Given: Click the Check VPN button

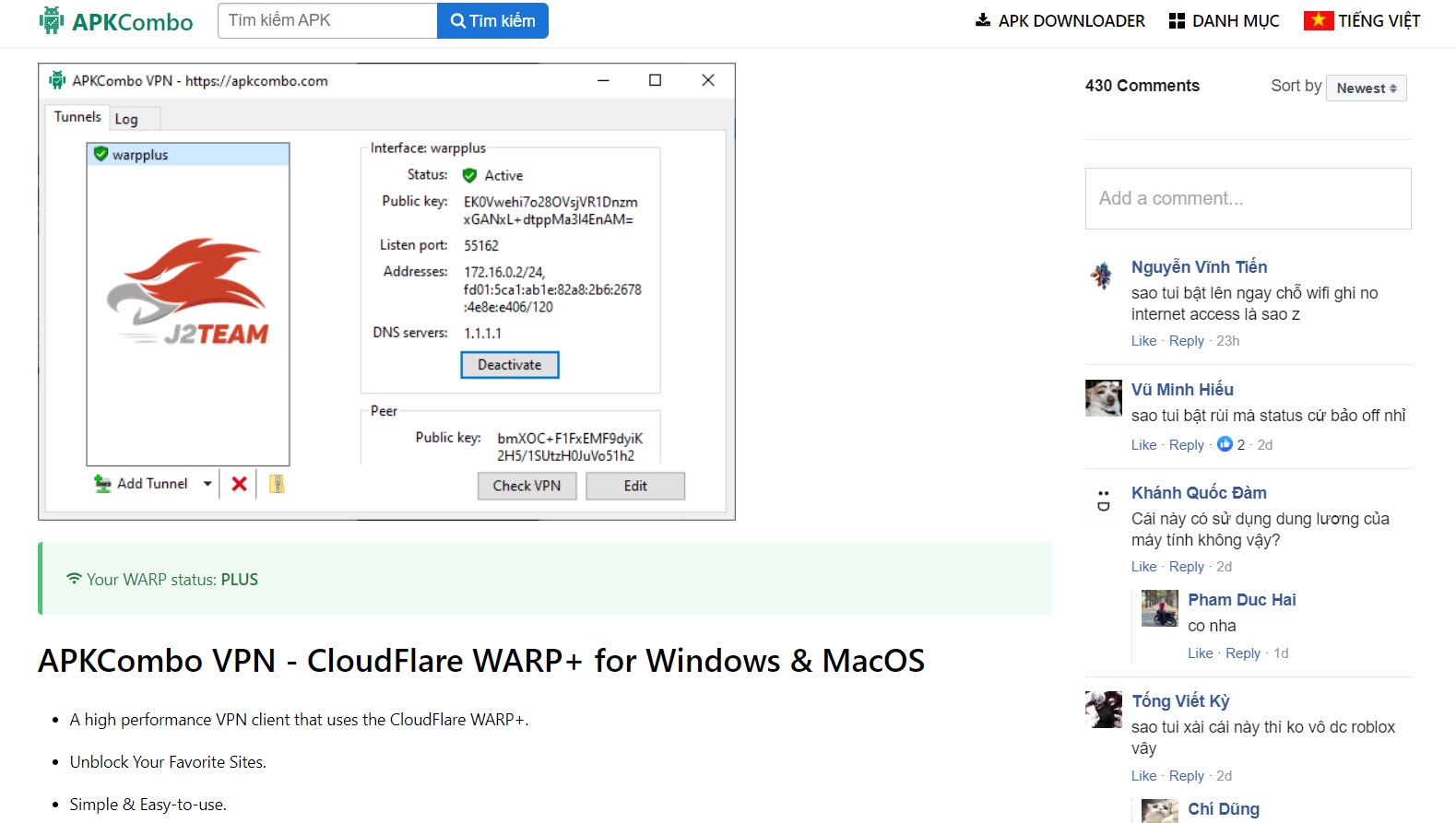Looking at the screenshot, I should click(527, 486).
